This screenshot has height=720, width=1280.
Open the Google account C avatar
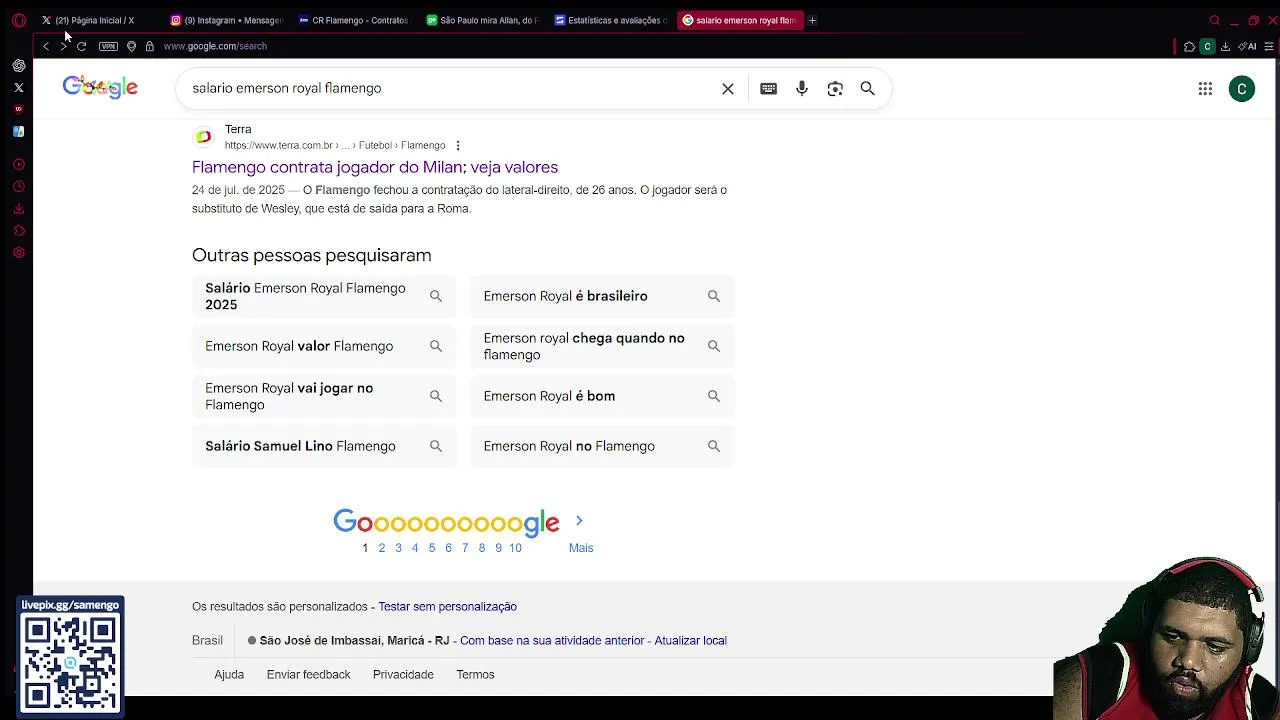pos(1242,89)
